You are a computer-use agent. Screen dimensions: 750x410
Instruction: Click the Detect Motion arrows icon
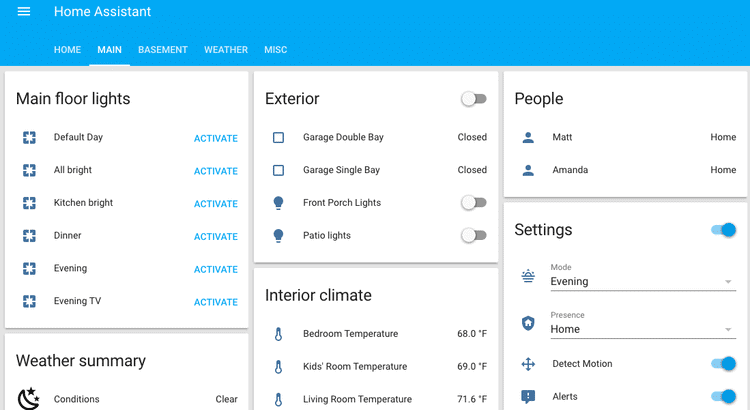pos(528,364)
